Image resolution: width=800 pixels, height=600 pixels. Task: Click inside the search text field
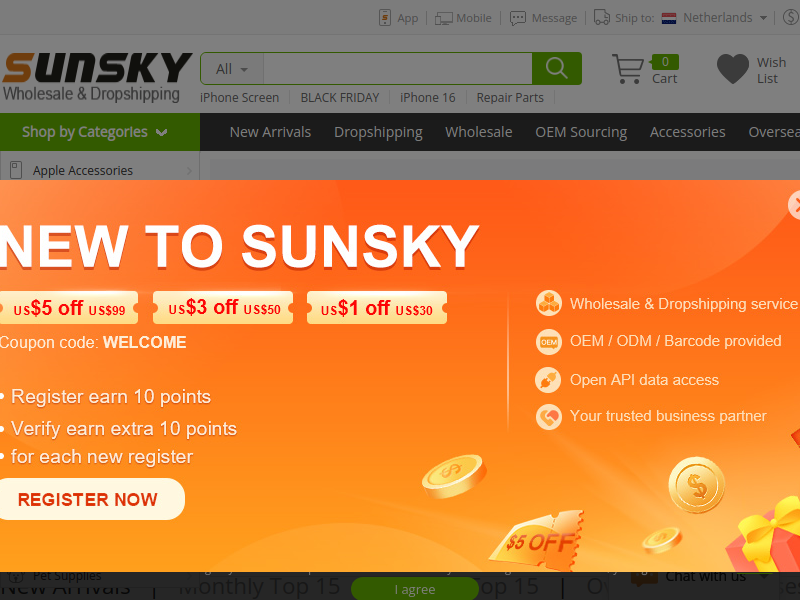pos(397,69)
